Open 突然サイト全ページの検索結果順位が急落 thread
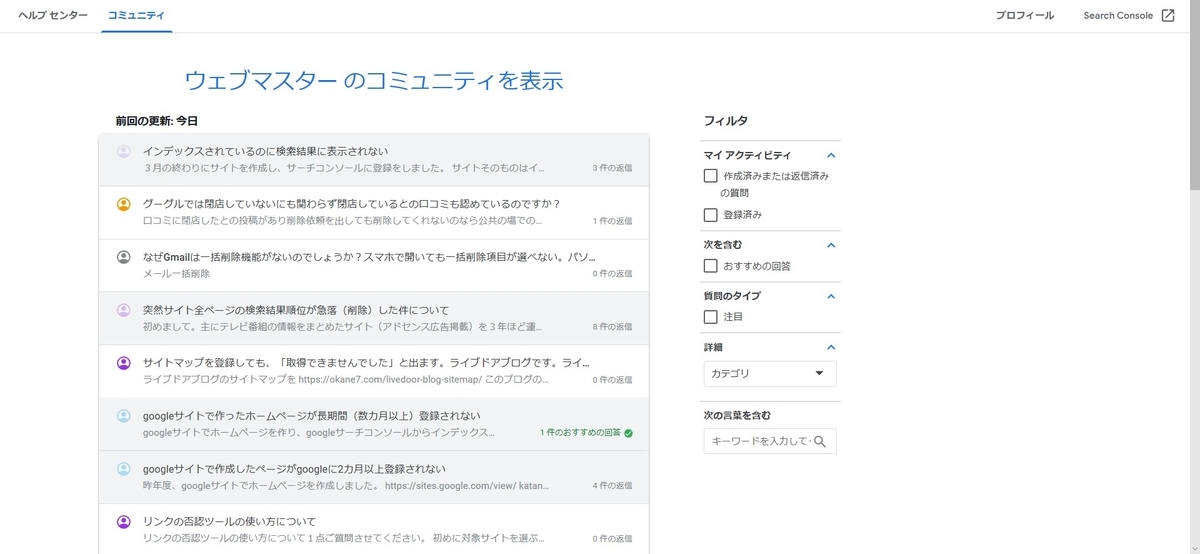 [374, 319]
